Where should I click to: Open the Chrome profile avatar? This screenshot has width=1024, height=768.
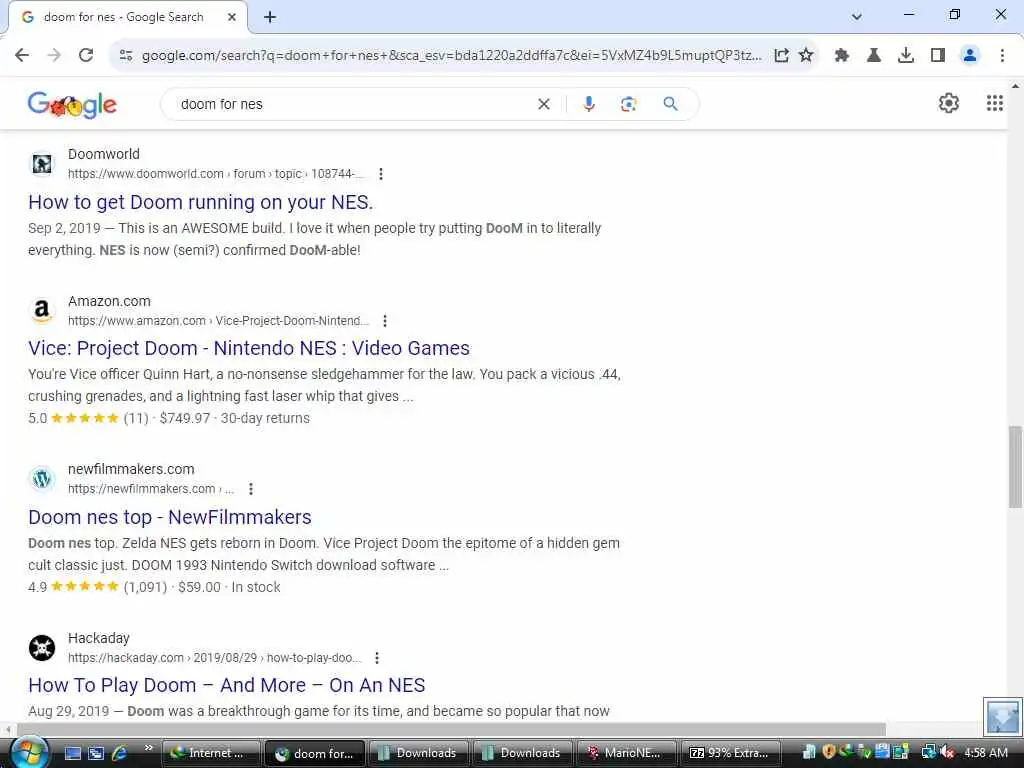pyautogui.click(x=970, y=56)
